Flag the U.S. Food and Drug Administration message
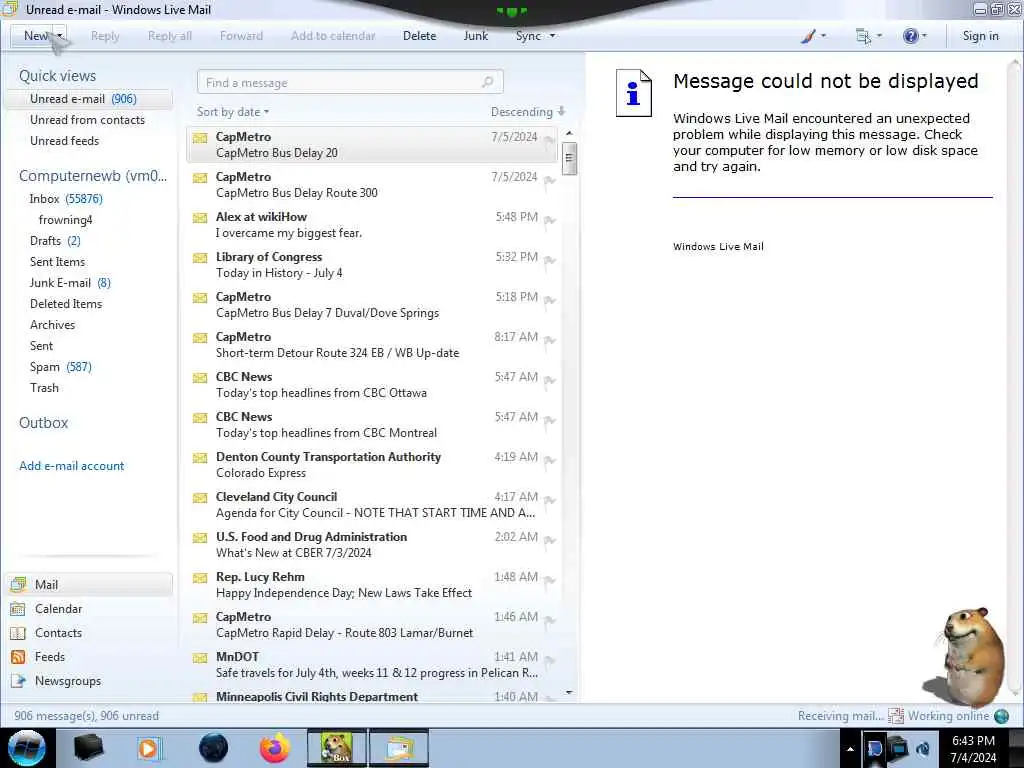 coord(549,540)
